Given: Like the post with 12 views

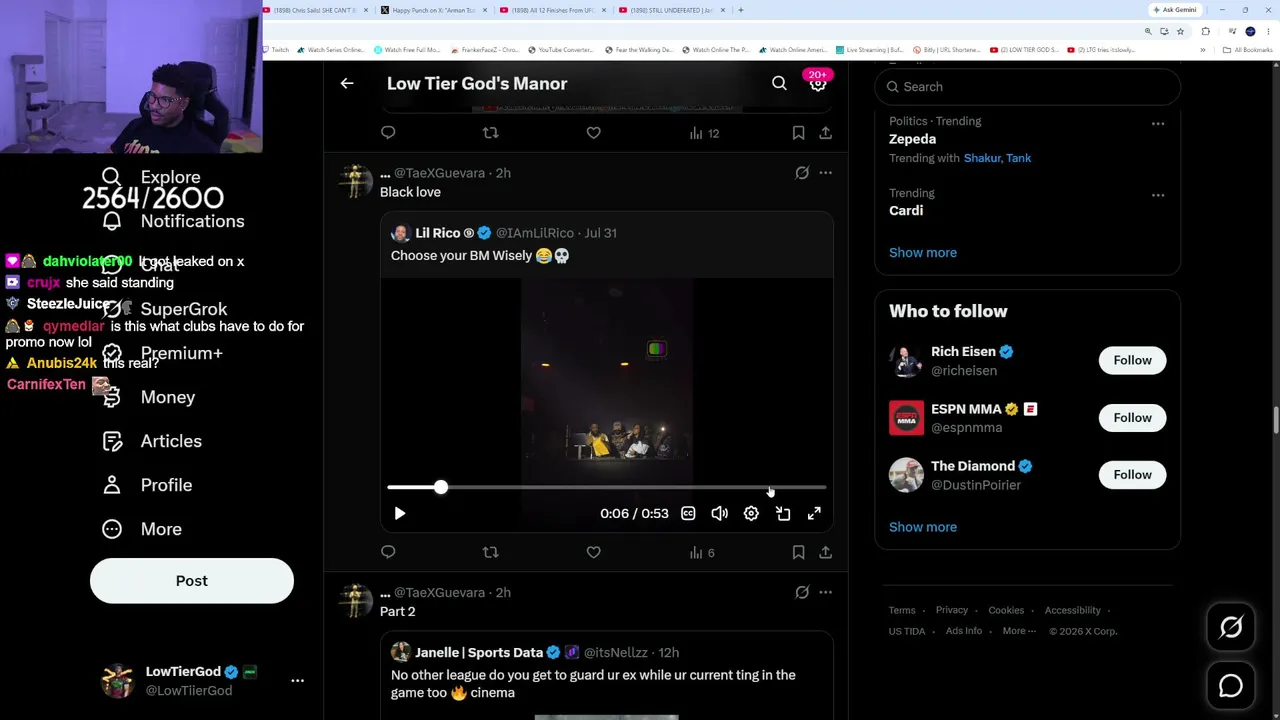Looking at the screenshot, I should tap(593, 133).
